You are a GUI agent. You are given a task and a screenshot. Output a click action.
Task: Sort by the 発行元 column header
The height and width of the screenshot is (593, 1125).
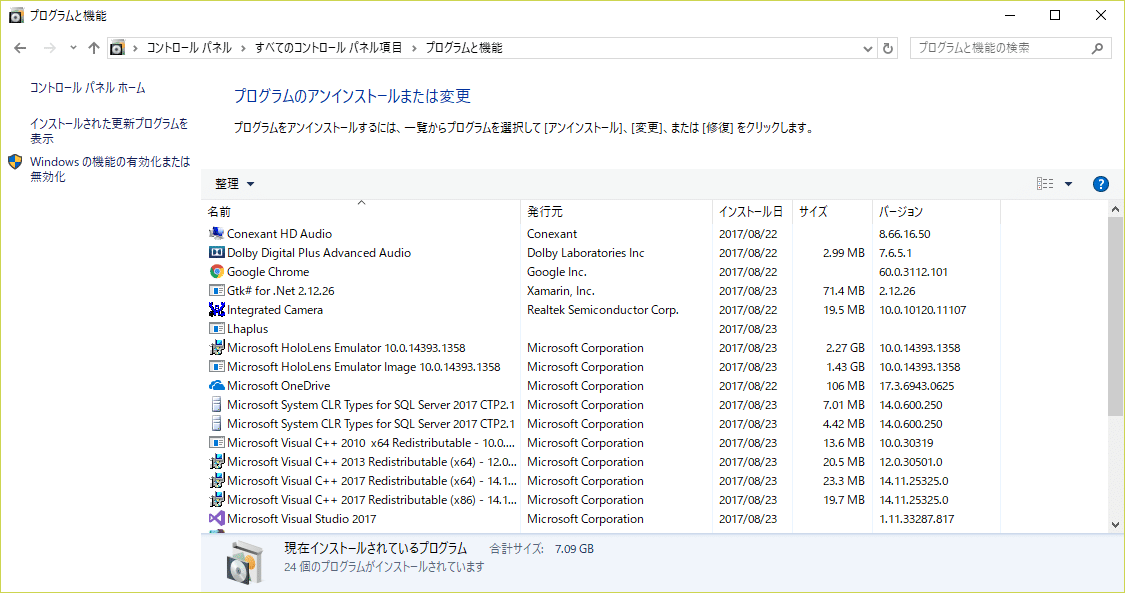616,212
